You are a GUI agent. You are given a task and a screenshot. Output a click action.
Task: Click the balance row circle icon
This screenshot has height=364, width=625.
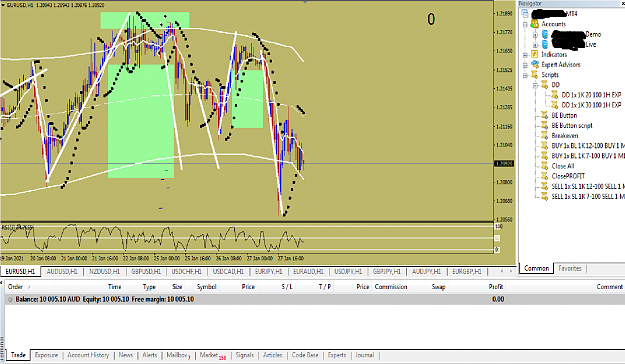(x=10, y=299)
